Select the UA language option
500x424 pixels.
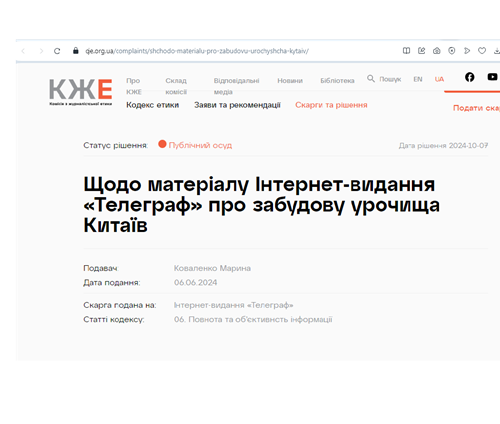click(439, 79)
